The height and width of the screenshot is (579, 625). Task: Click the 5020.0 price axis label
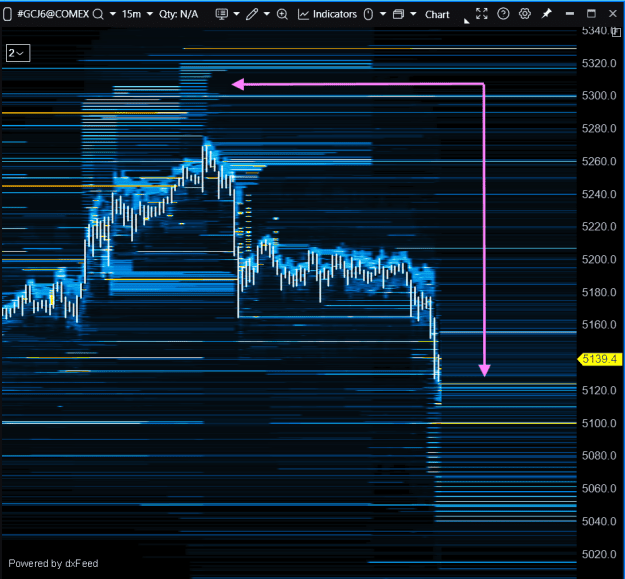click(599, 554)
